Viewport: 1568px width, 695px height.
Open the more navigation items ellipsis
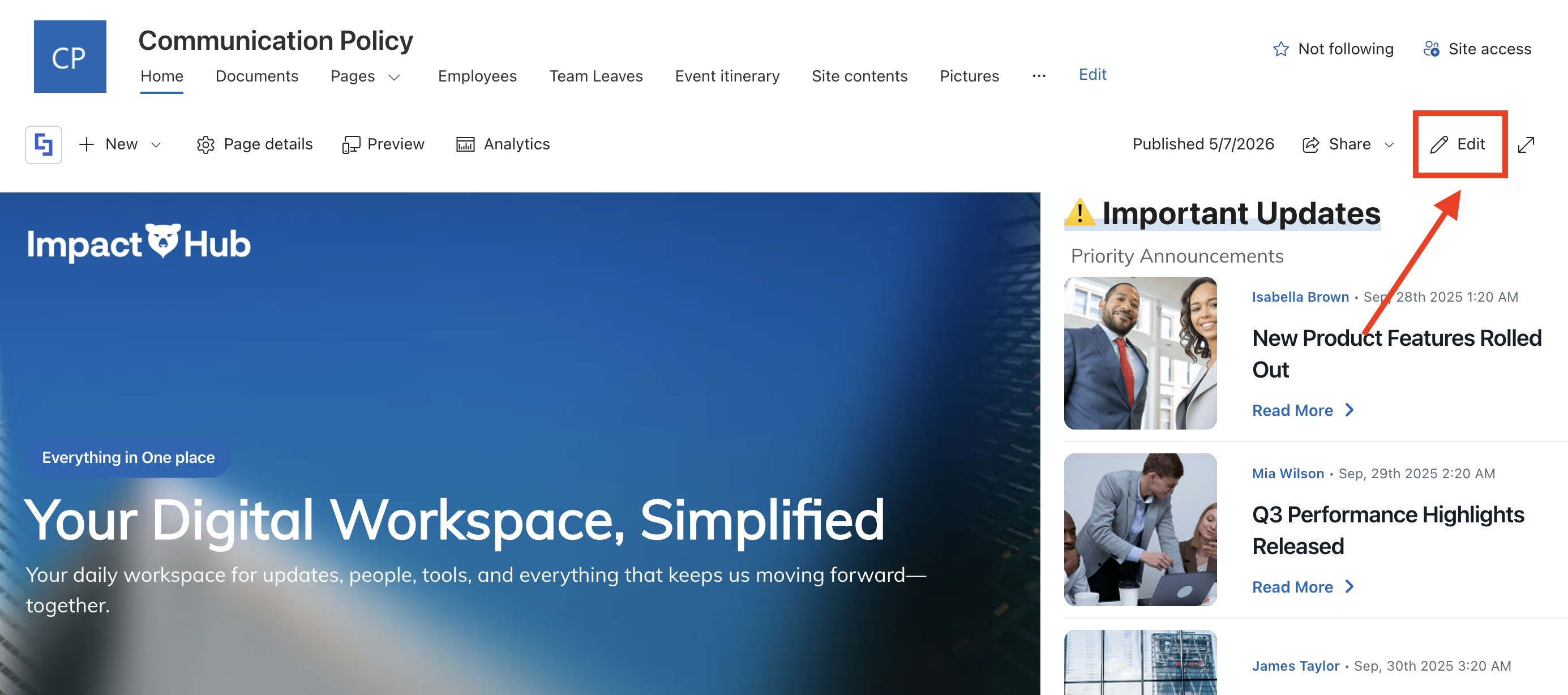(x=1039, y=76)
